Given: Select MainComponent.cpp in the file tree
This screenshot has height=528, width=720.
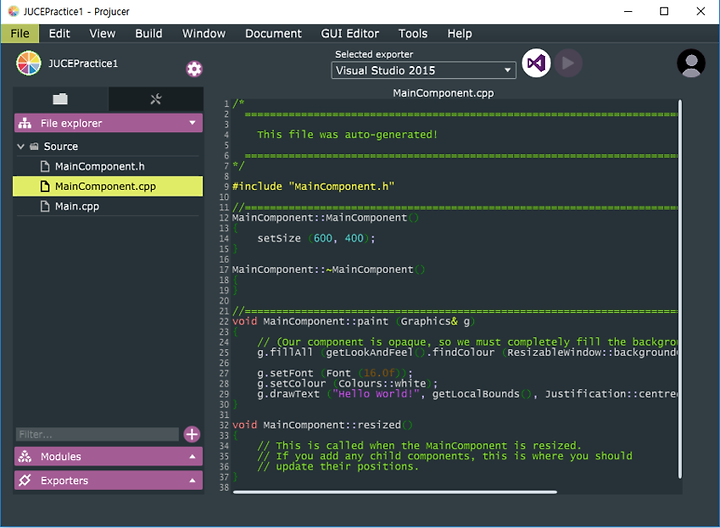Looking at the screenshot, I should point(108,186).
